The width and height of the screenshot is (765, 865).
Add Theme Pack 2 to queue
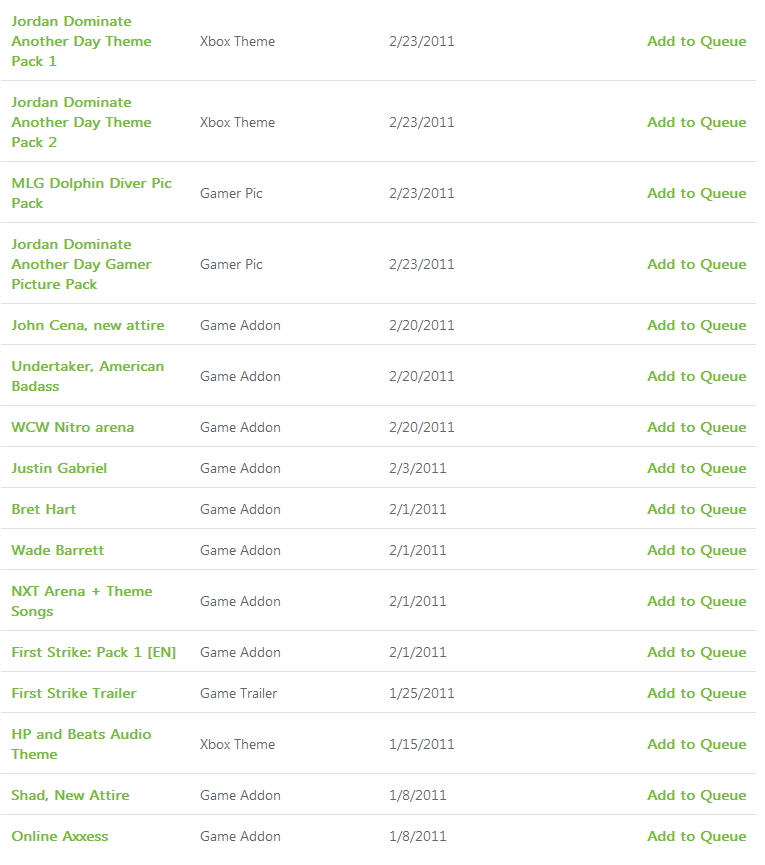coord(697,122)
